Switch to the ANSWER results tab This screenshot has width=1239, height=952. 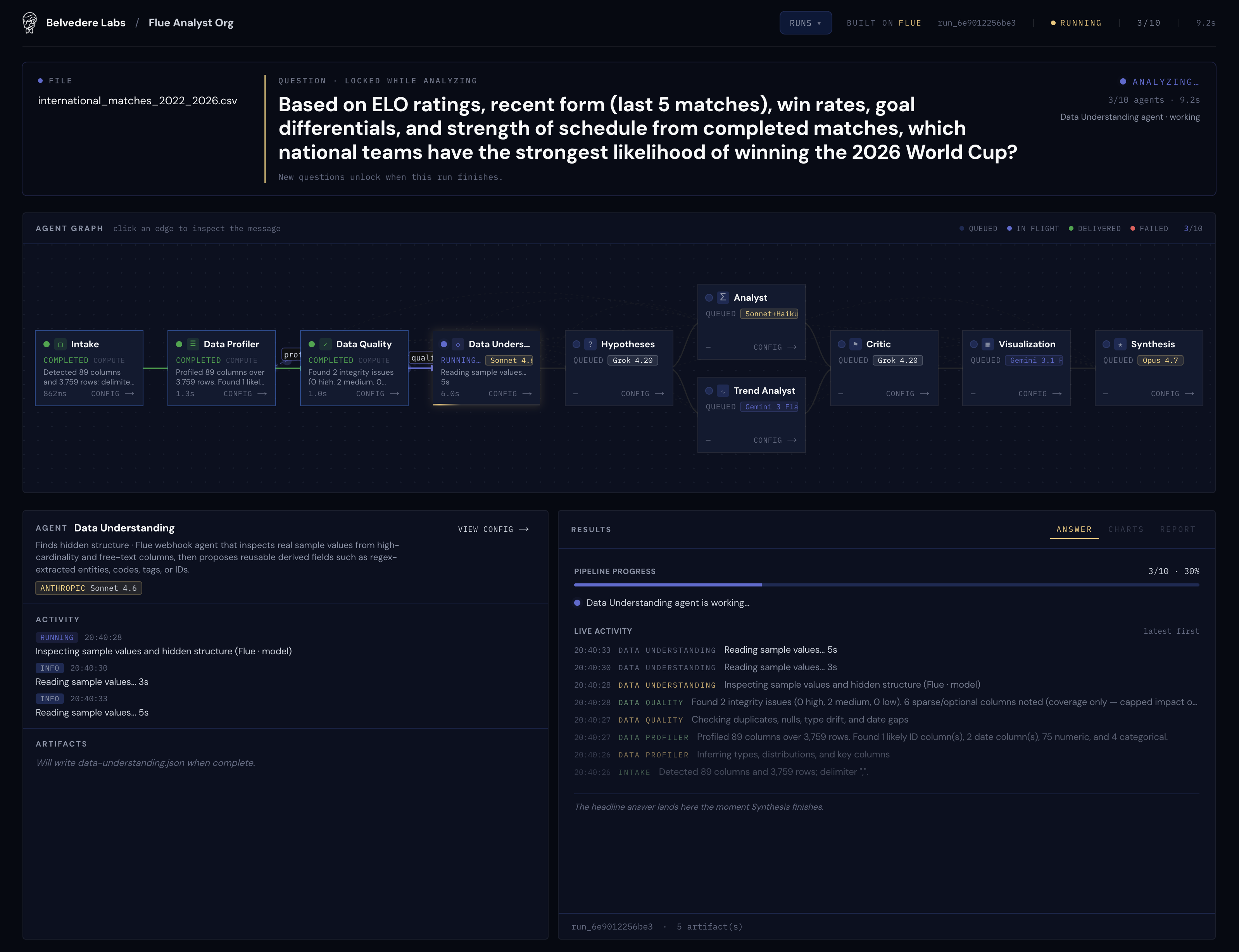tap(1074, 529)
